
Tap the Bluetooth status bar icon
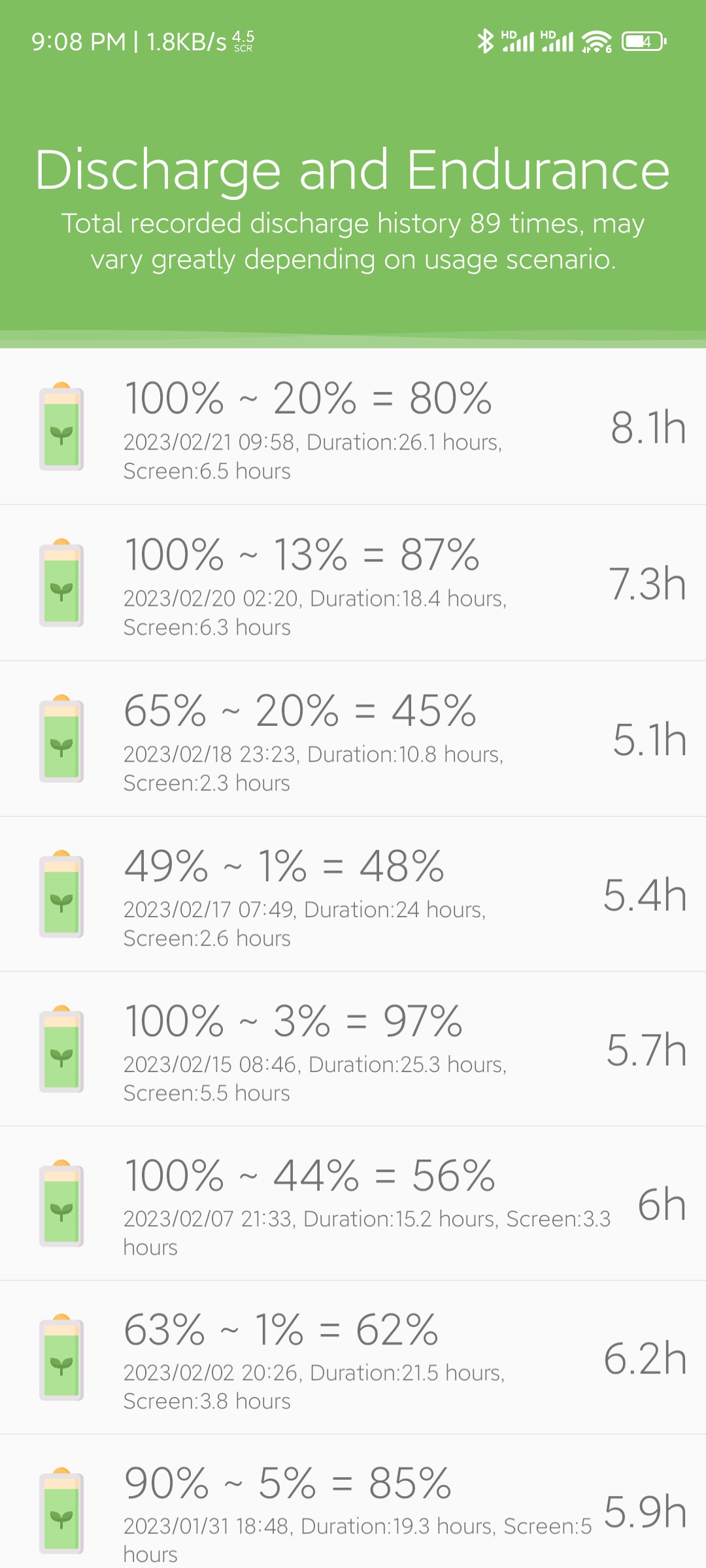(x=485, y=41)
